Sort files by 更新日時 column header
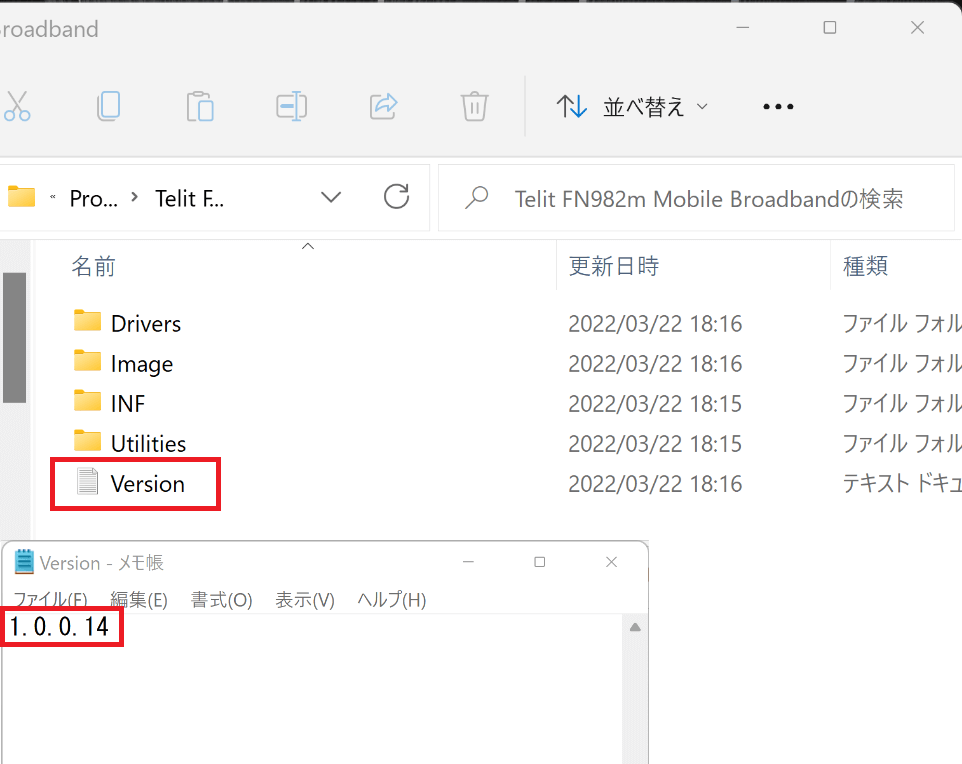962x764 pixels. coord(613,266)
